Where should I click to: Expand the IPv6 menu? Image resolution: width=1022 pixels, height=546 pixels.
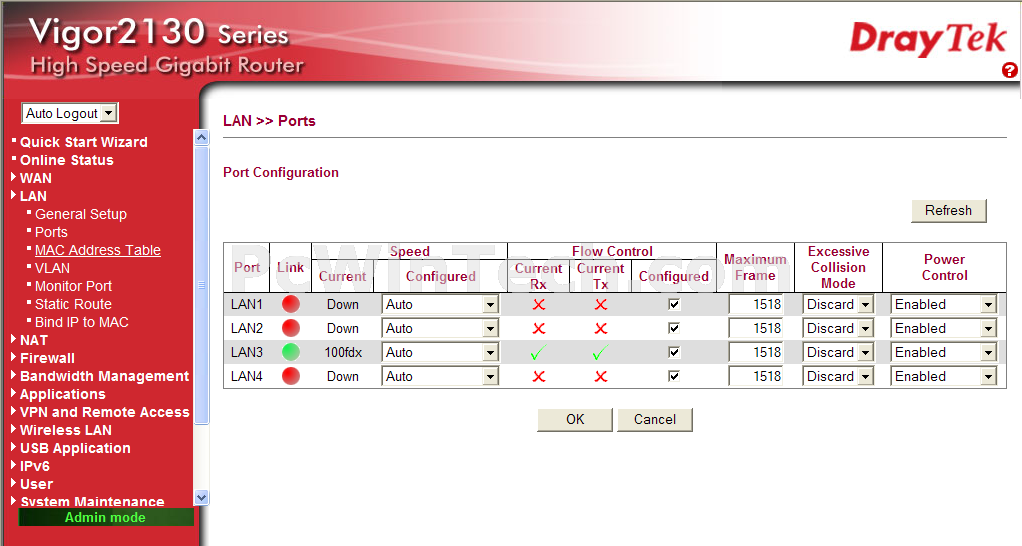coord(35,466)
